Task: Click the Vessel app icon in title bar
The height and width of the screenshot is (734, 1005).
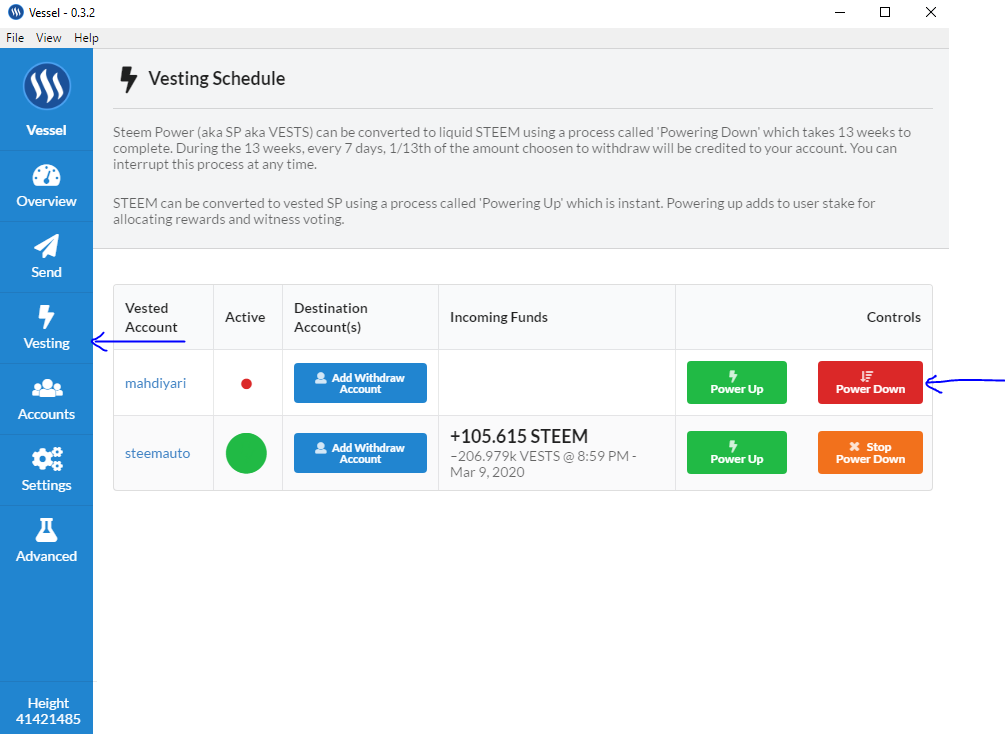Action: tap(15, 12)
